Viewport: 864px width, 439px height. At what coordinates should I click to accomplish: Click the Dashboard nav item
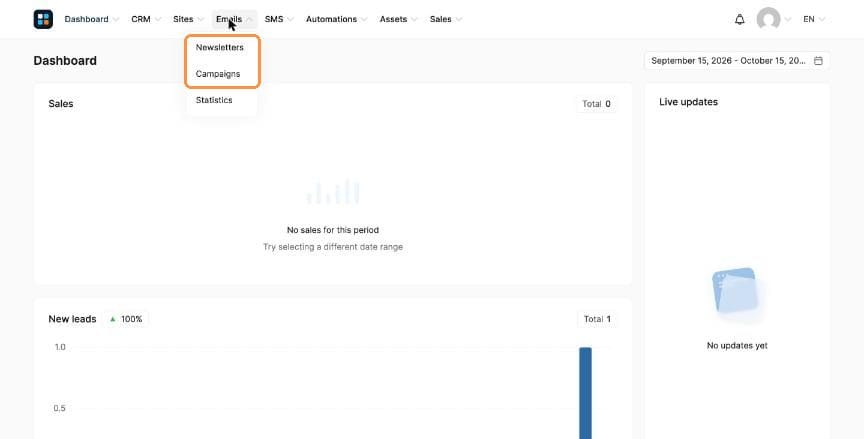pos(87,19)
